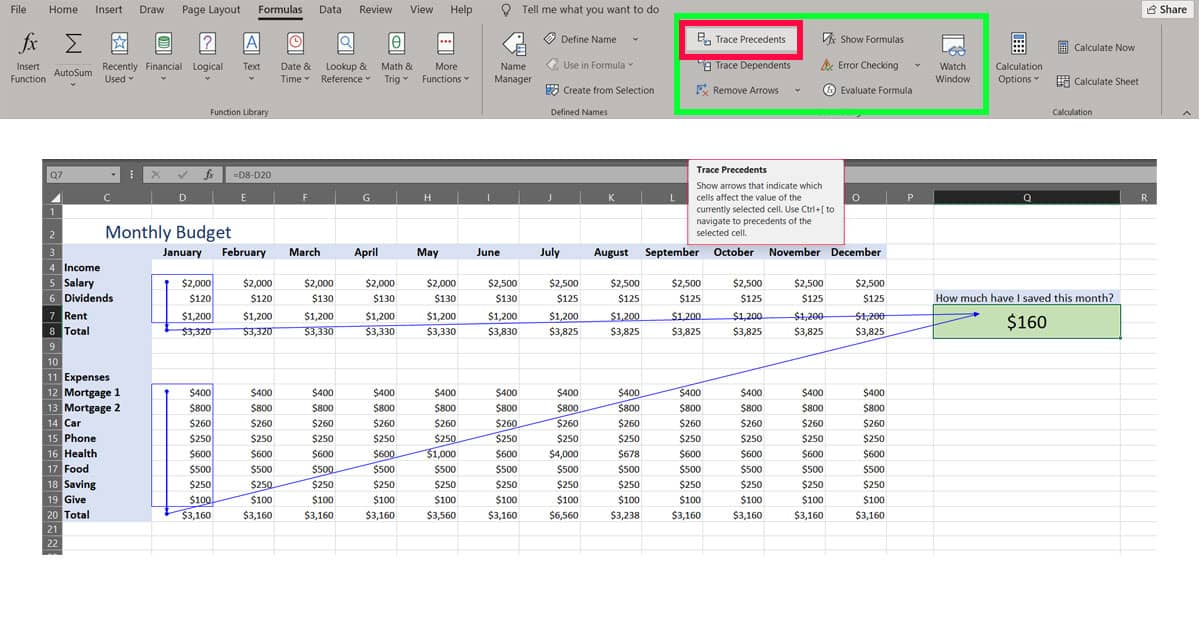
Task: Run Error Checking
Action: click(x=866, y=65)
